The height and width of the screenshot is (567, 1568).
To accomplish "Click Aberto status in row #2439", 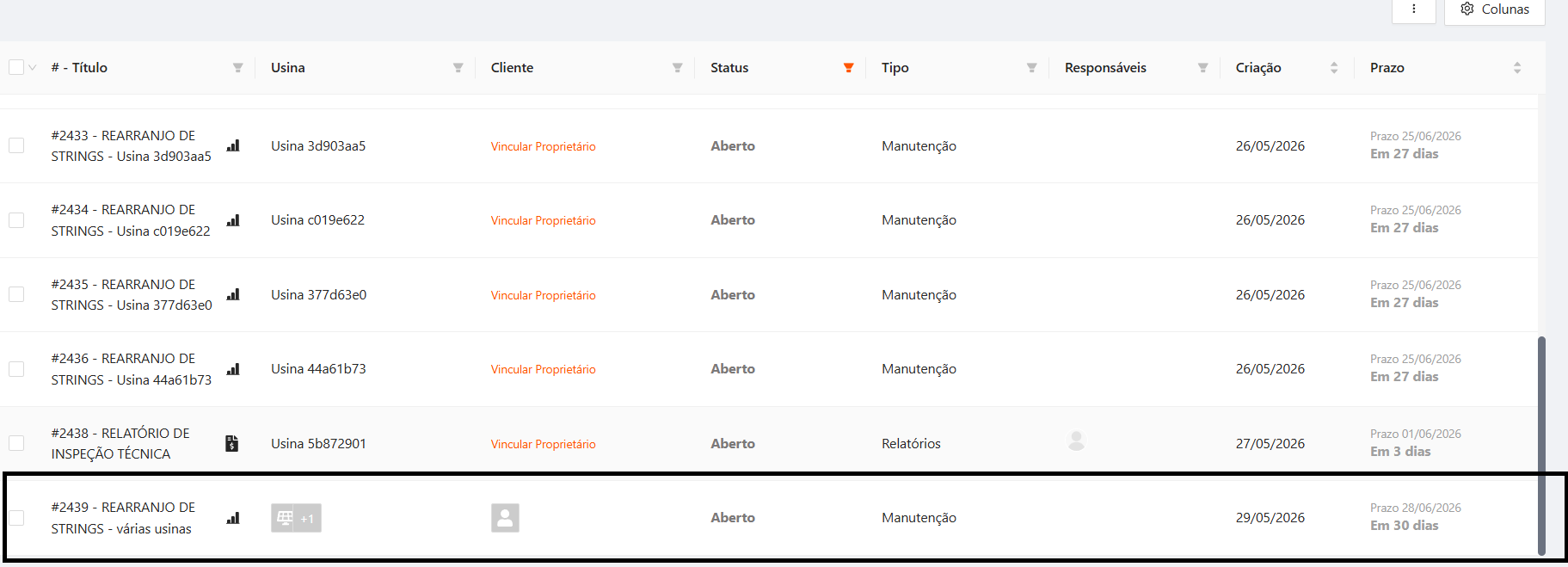I will tap(733, 518).
